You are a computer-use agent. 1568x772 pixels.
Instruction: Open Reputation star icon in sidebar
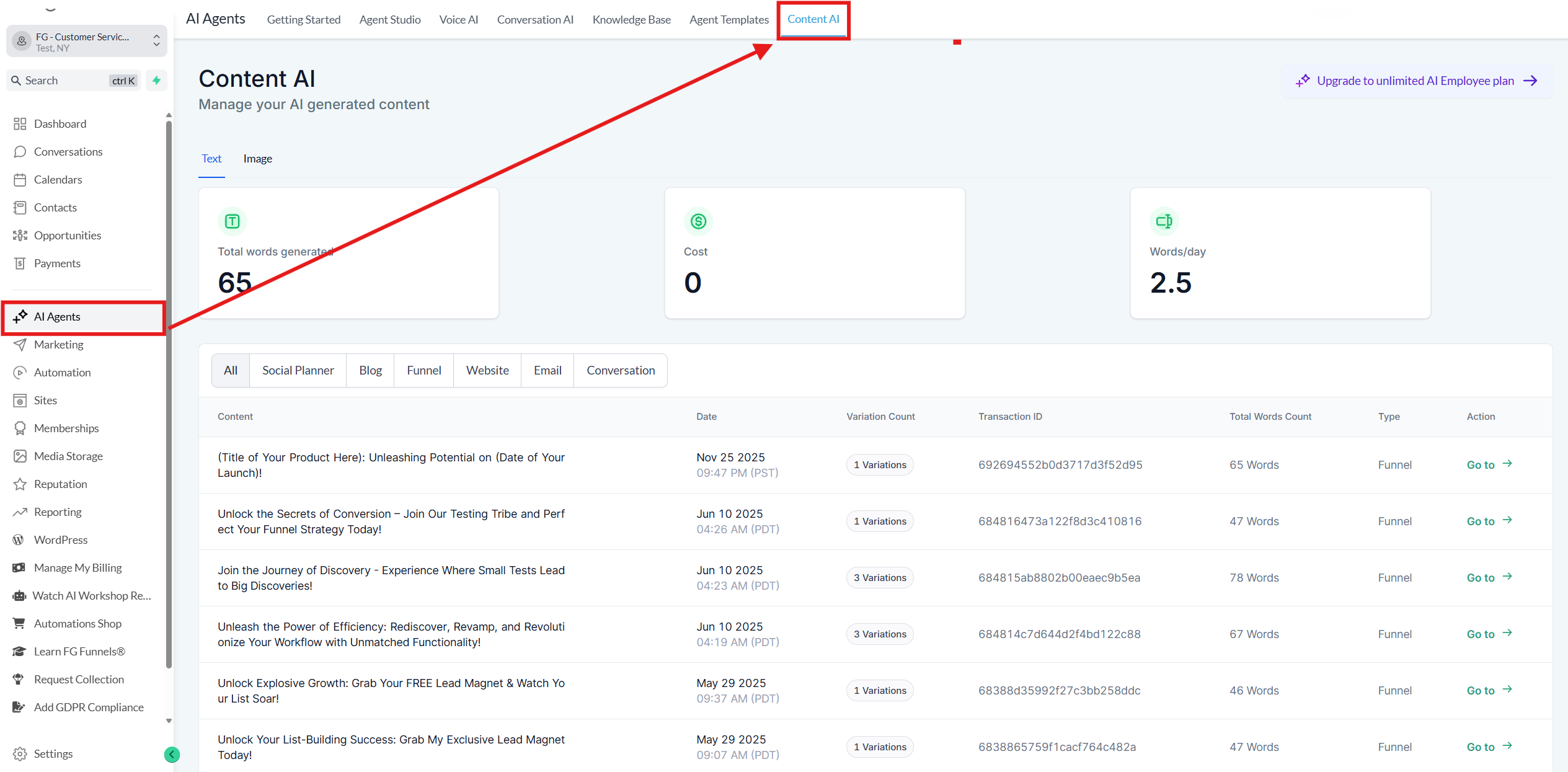(20, 484)
